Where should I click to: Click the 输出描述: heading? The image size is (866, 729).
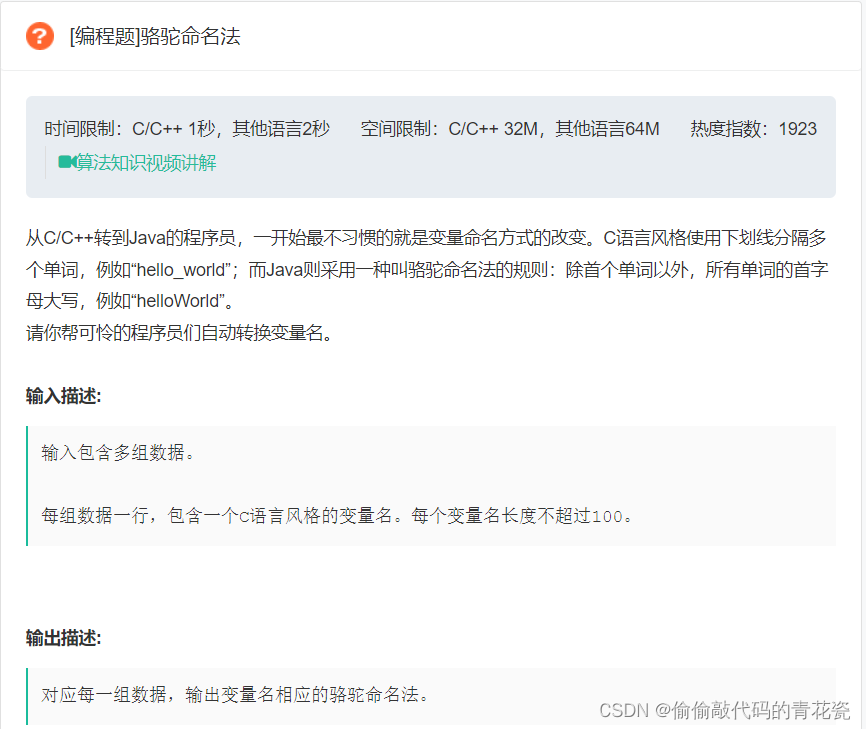pyautogui.click(x=64, y=638)
